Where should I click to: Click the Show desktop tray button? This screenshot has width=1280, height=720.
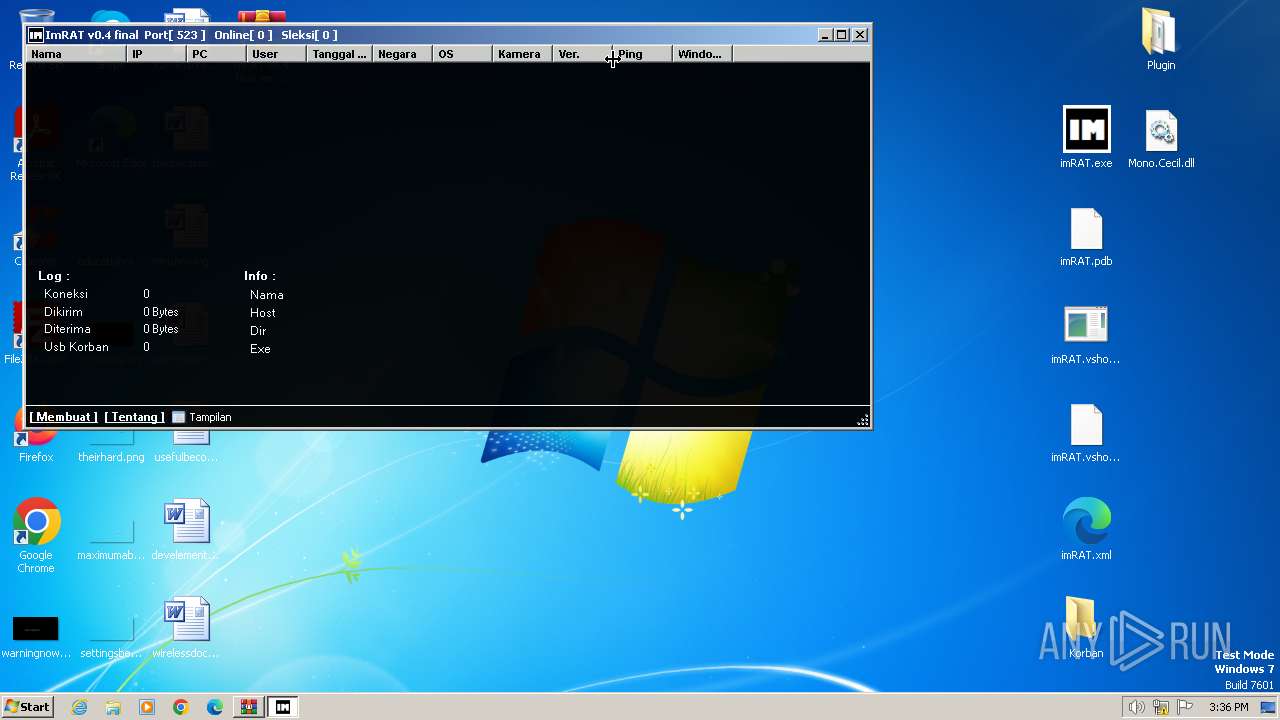(x=1268, y=707)
